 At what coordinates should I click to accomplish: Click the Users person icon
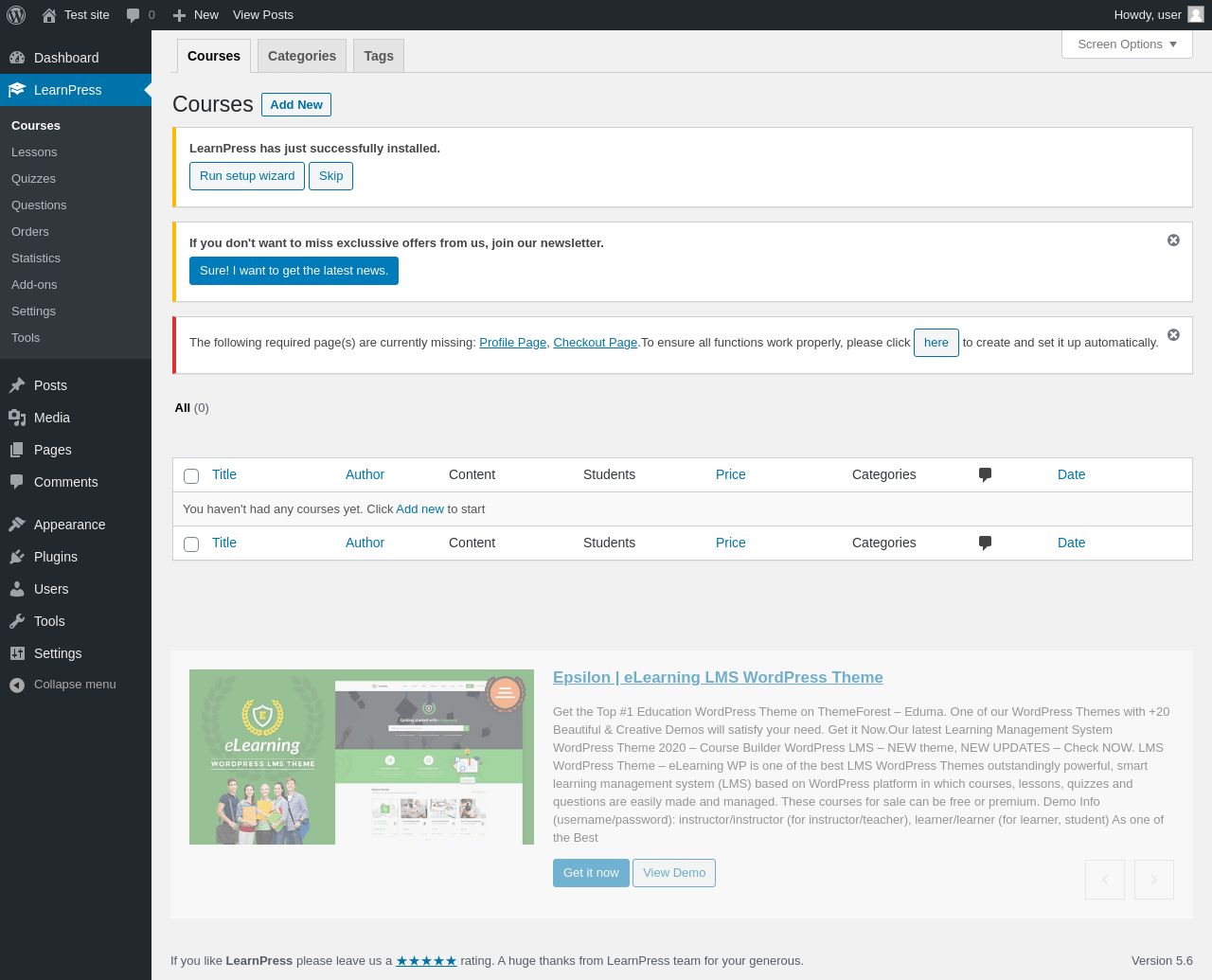[x=17, y=589]
